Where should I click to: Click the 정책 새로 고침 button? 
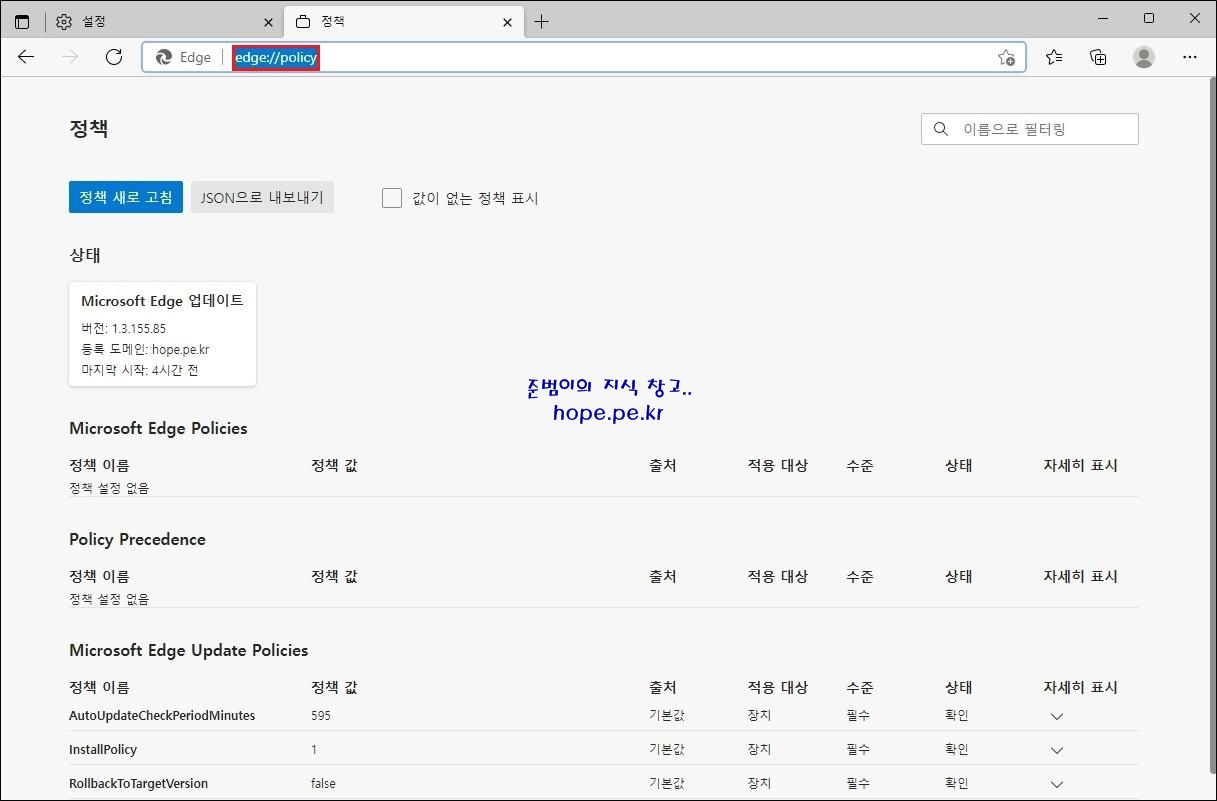pos(126,197)
